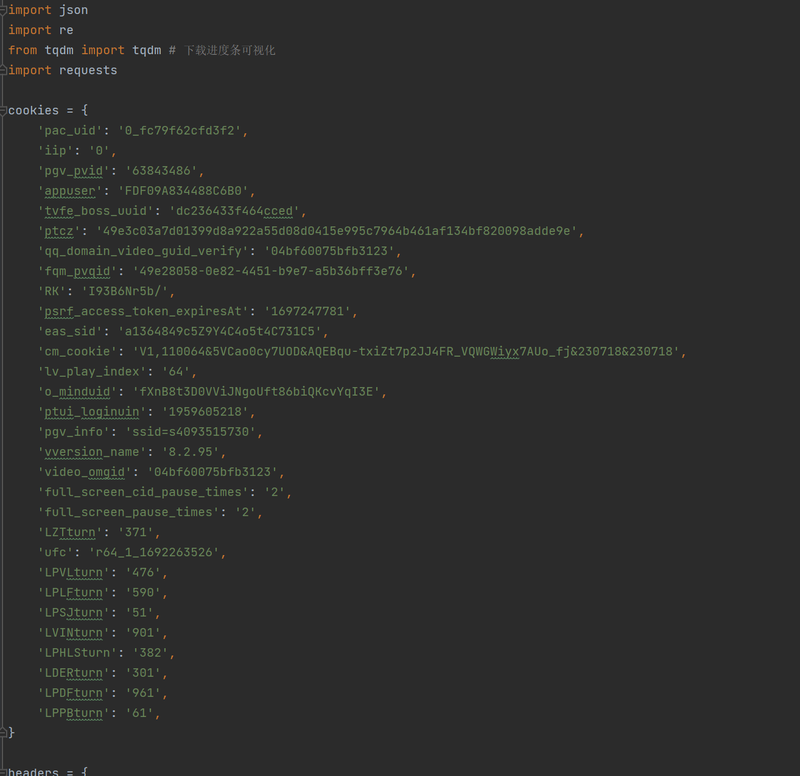
Task: Click the 'LPDFturn' key
Action: pyautogui.click(x=73, y=693)
